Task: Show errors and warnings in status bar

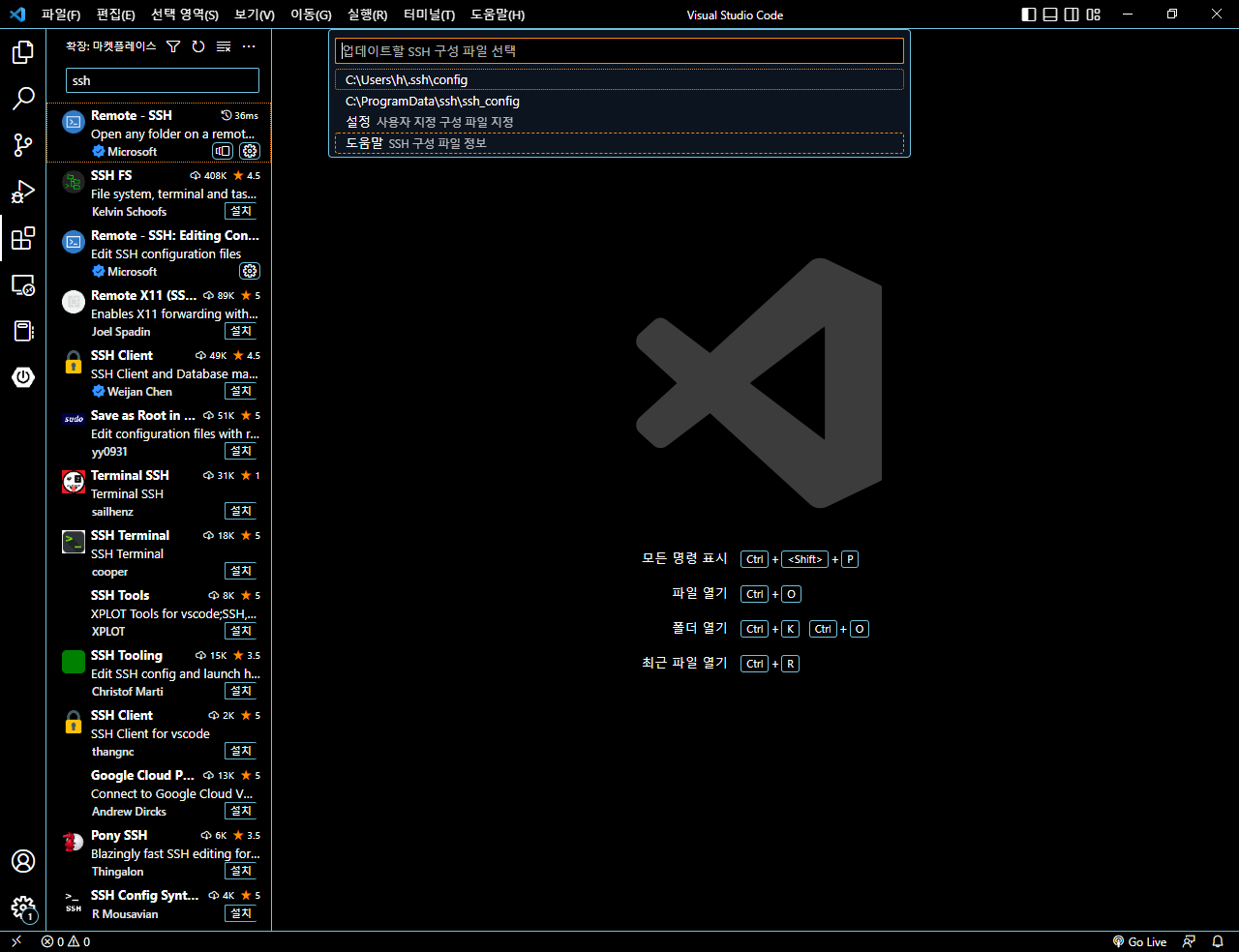Action: 66,941
